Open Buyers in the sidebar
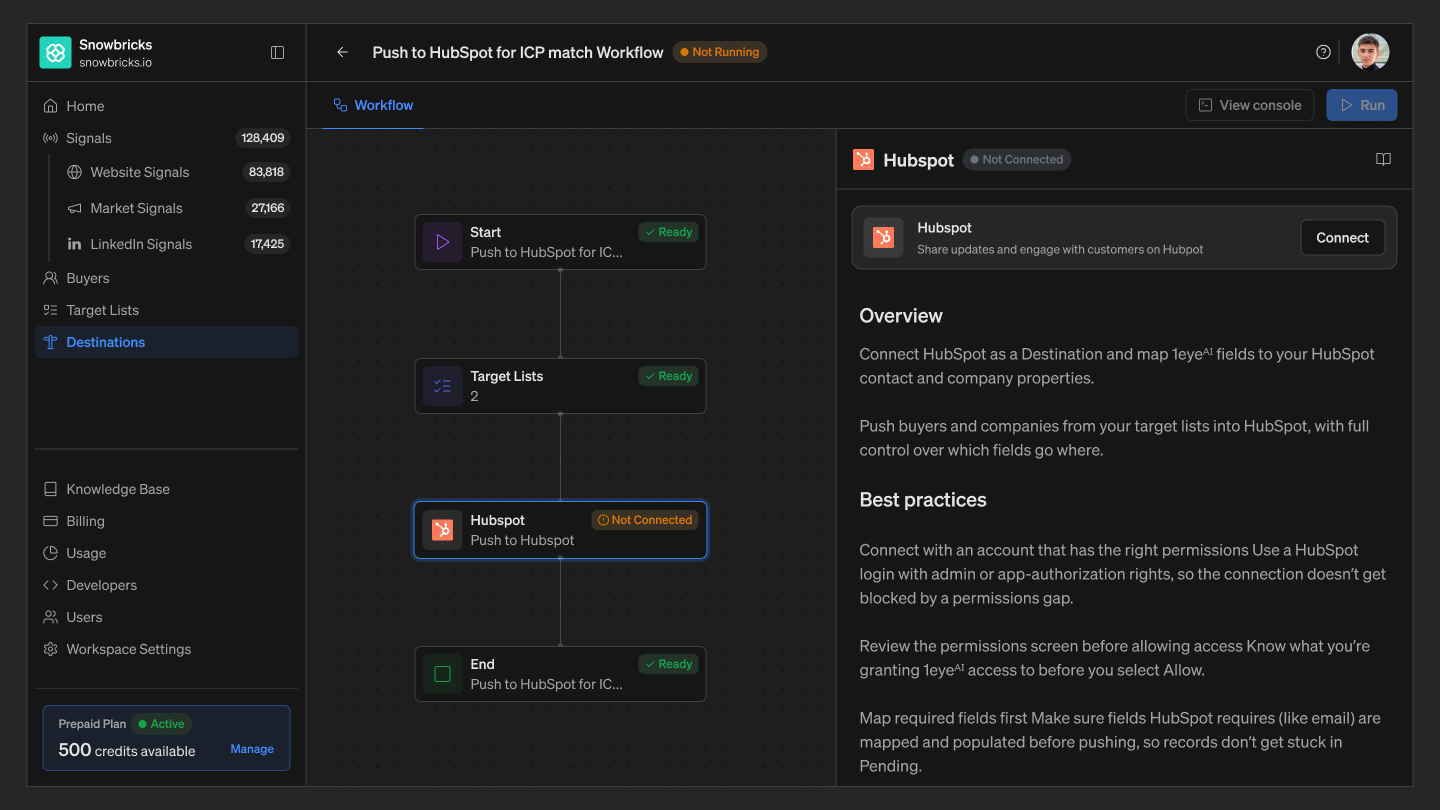 coord(166,278)
